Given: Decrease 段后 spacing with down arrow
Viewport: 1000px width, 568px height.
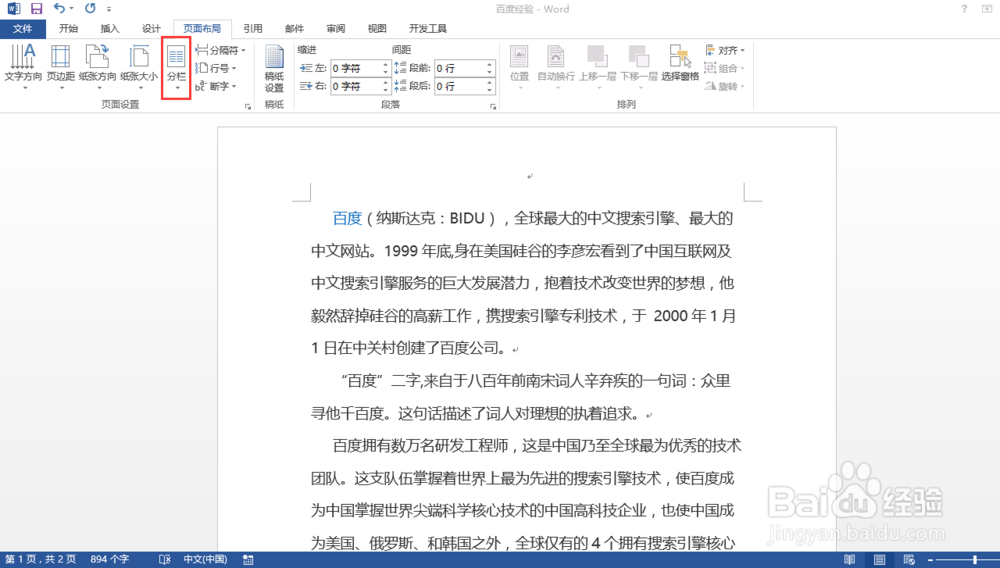Looking at the screenshot, I should click(x=489, y=89).
